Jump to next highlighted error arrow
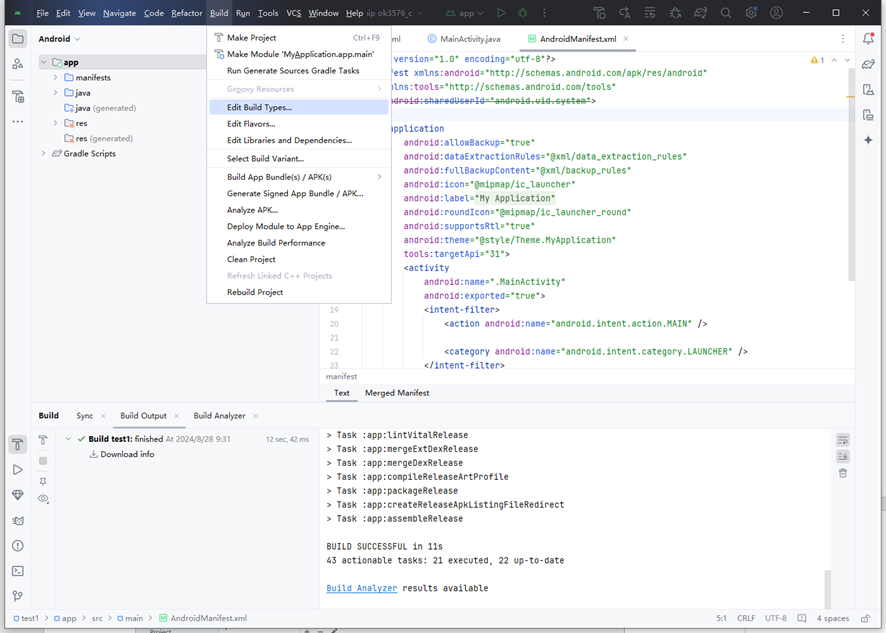This screenshot has height=633, width=886. point(847,60)
